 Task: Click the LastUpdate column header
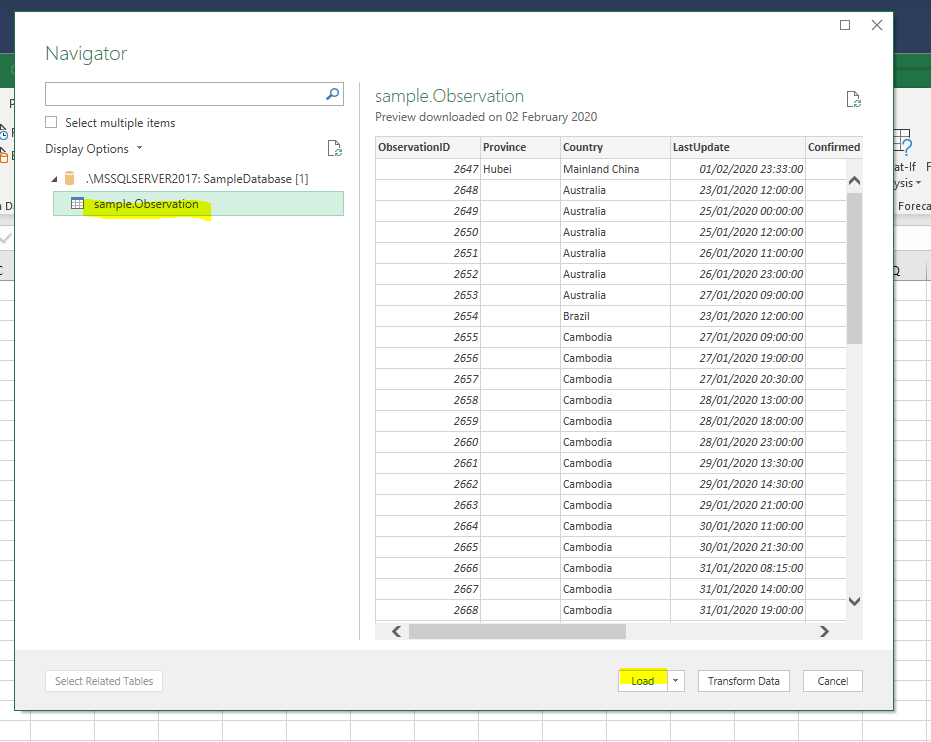coord(737,147)
